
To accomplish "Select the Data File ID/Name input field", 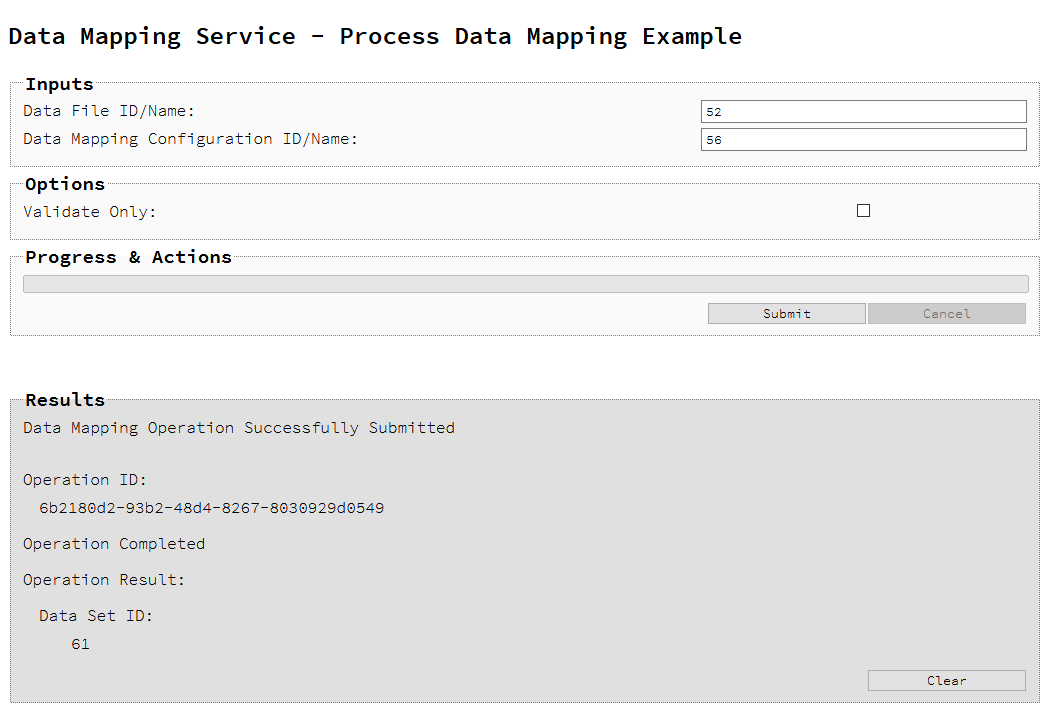I will coord(863,111).
